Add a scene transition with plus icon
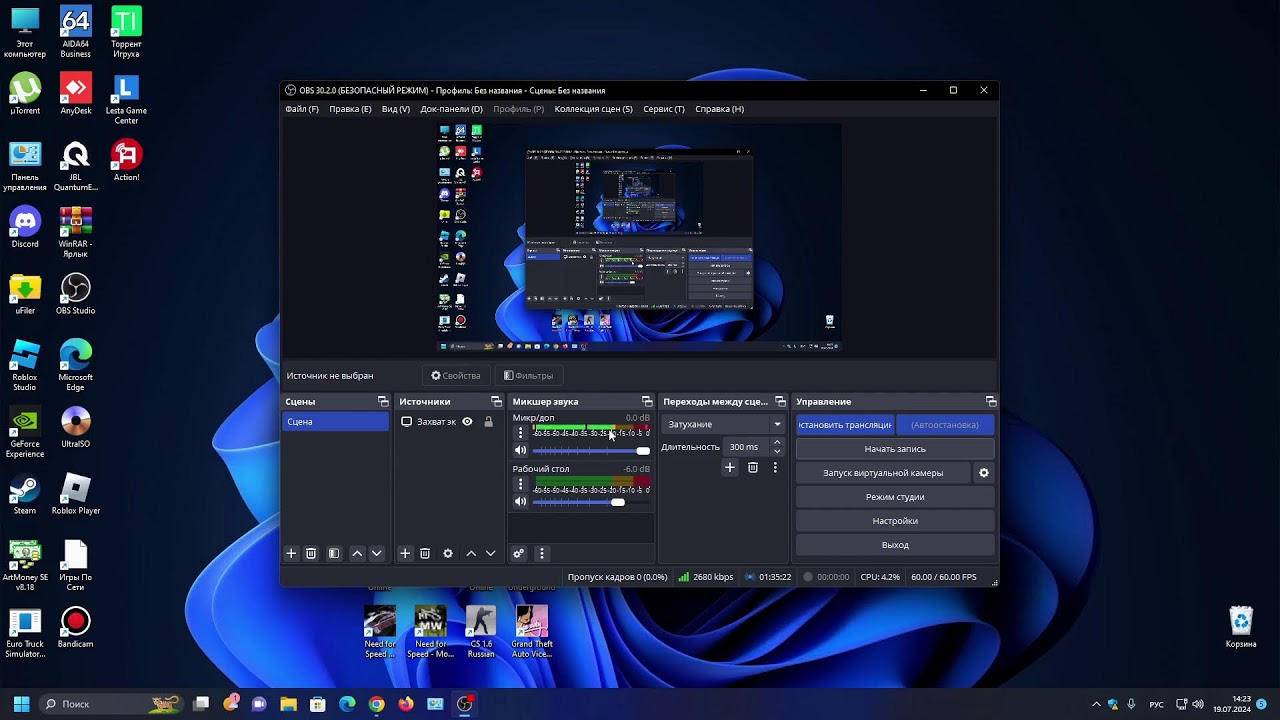The height and width of the screenshot is (720, 1280). 730,467
